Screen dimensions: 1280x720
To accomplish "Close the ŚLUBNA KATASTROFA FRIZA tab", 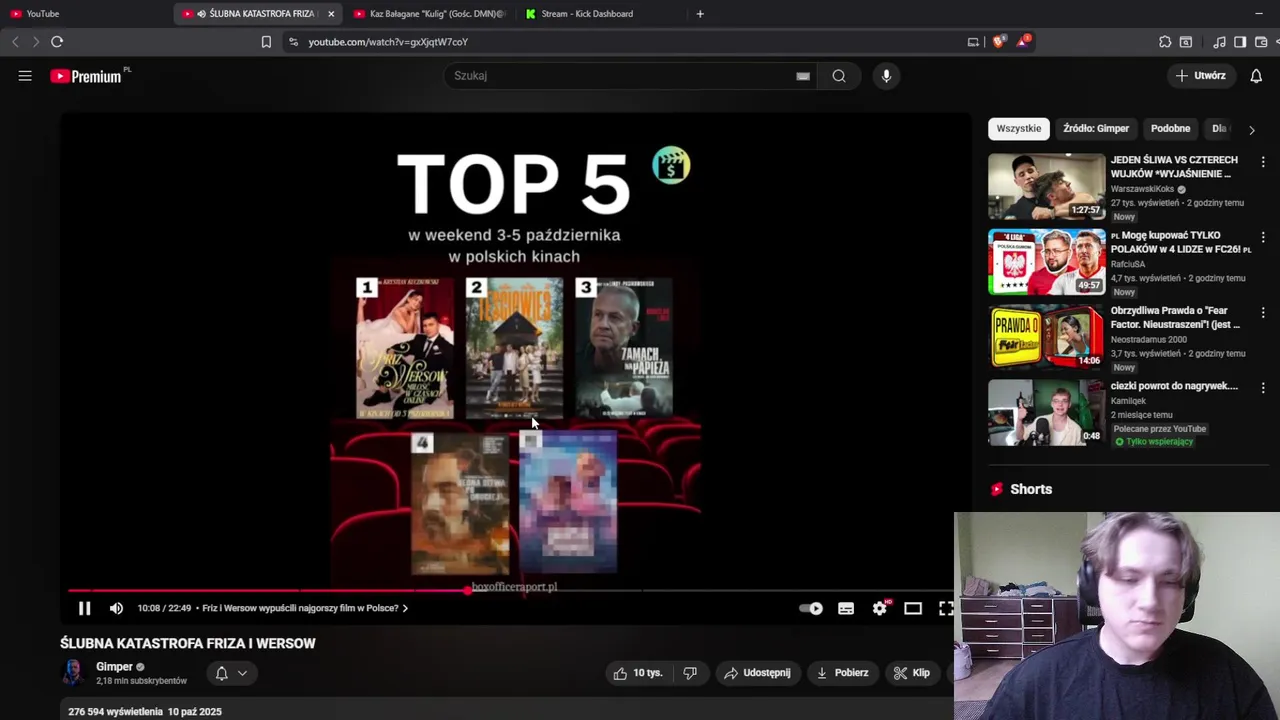I will (331, 14).
